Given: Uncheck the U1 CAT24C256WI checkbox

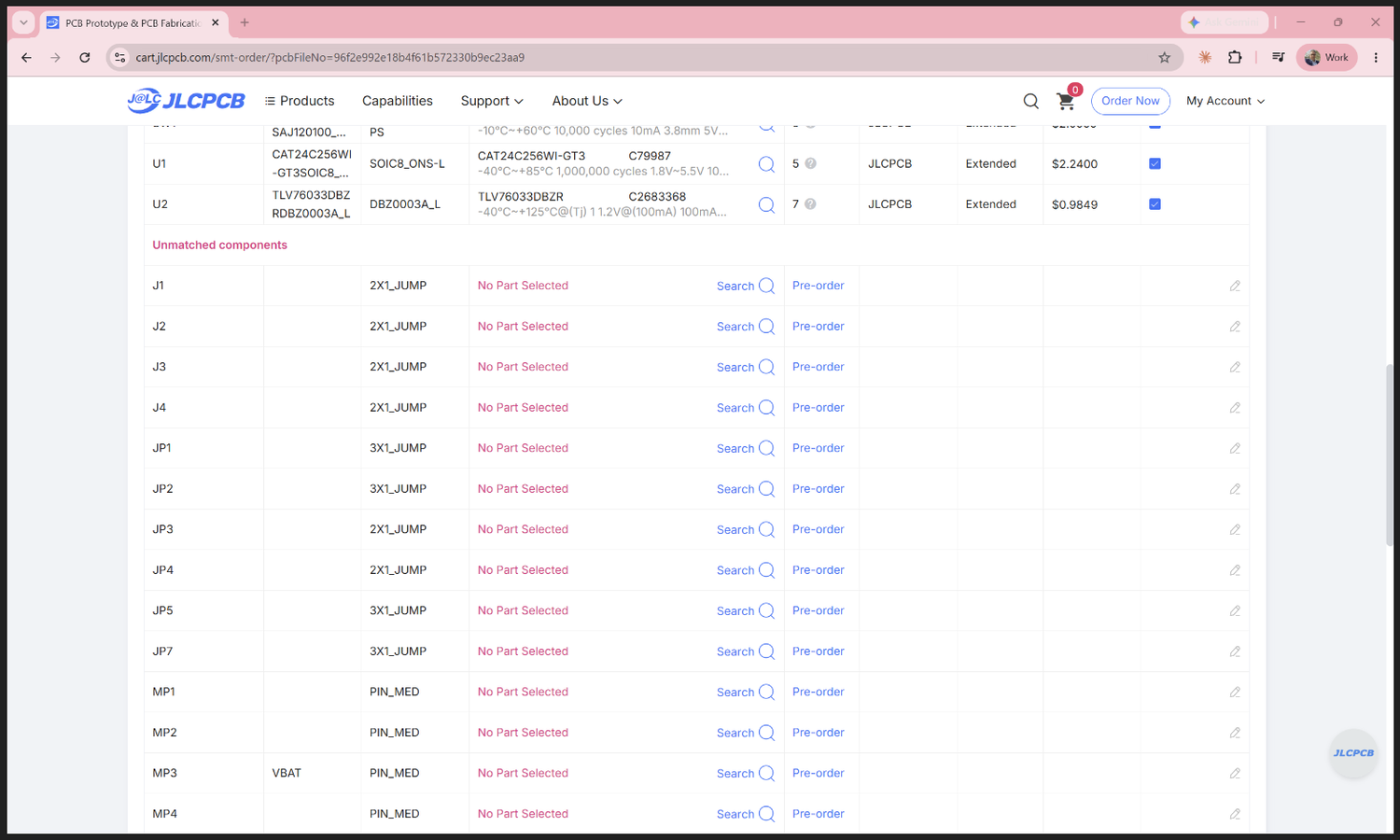Looking at the screenshot, I should click(x=1155, y=163).
